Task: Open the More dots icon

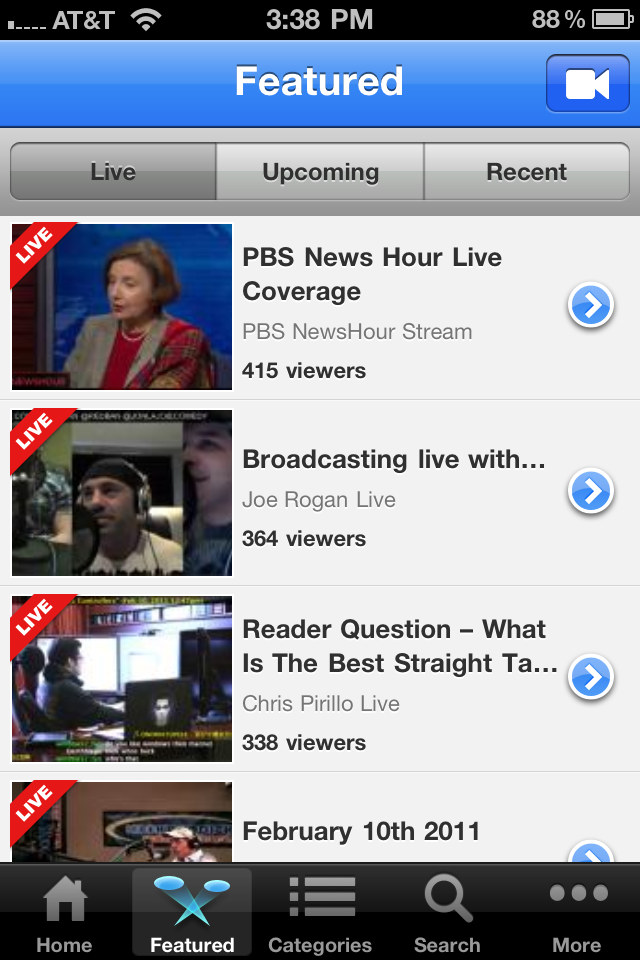Action: tap(577, 895)
